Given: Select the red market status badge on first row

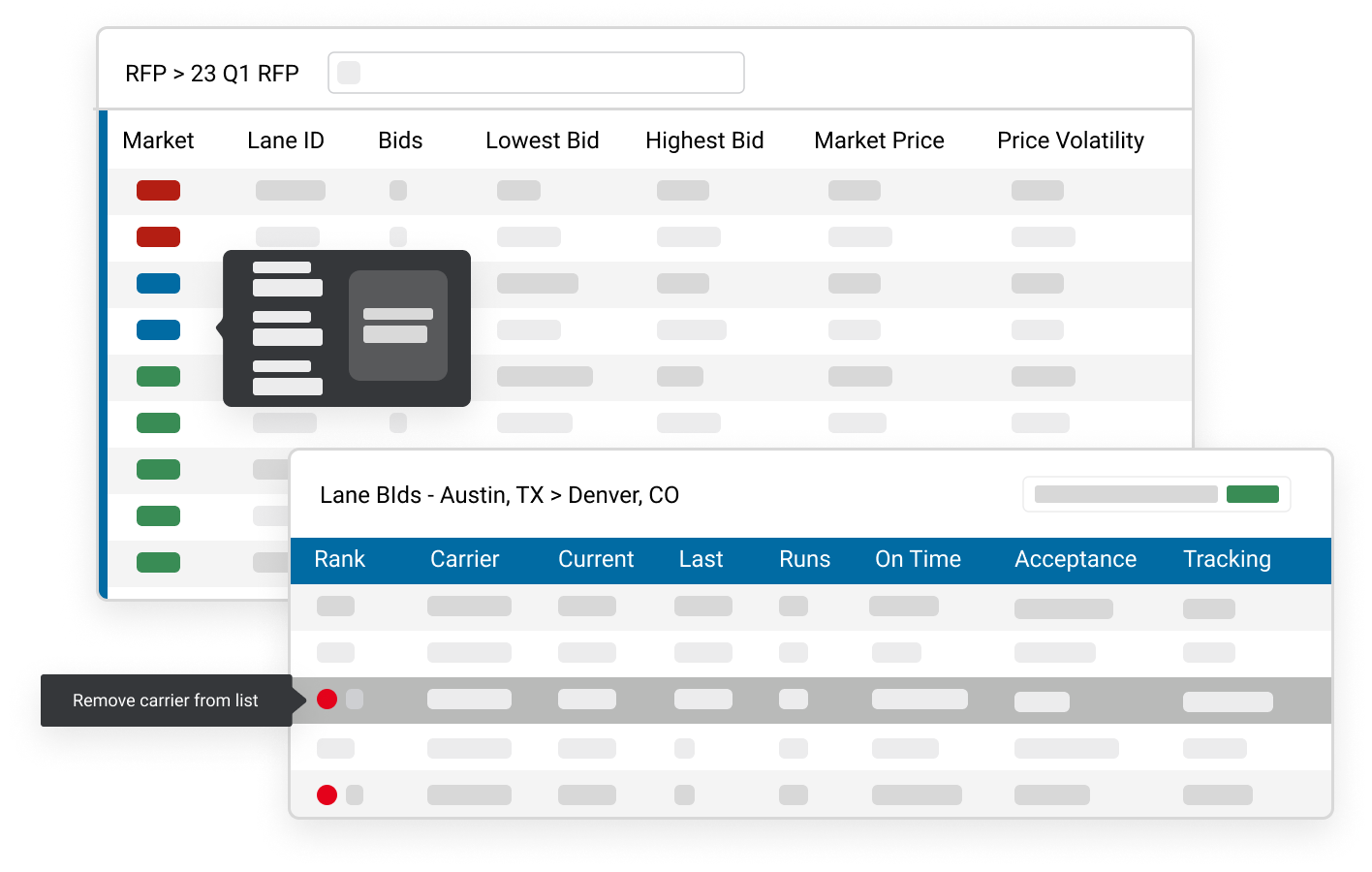Looking at the screenshot, I should pos(158,190).
